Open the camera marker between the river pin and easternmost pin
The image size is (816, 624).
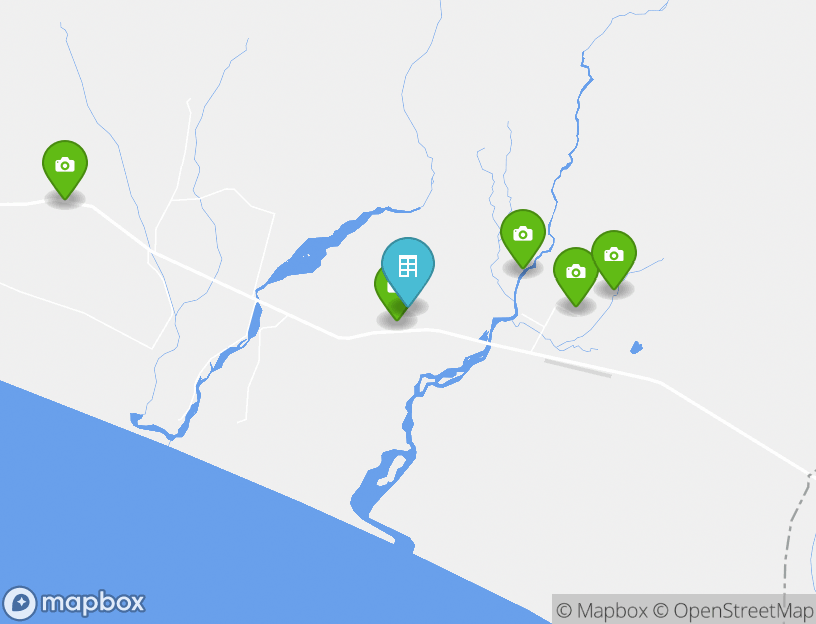pos(575,276)
